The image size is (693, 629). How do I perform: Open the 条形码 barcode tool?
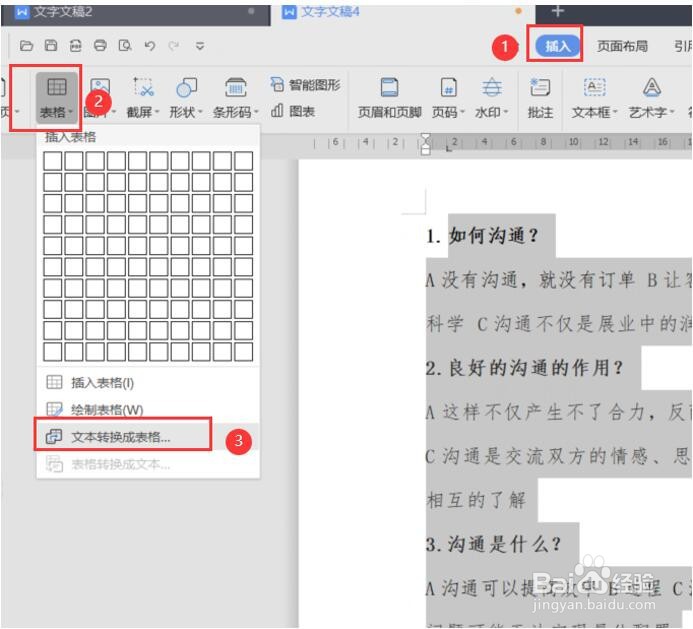236,98
